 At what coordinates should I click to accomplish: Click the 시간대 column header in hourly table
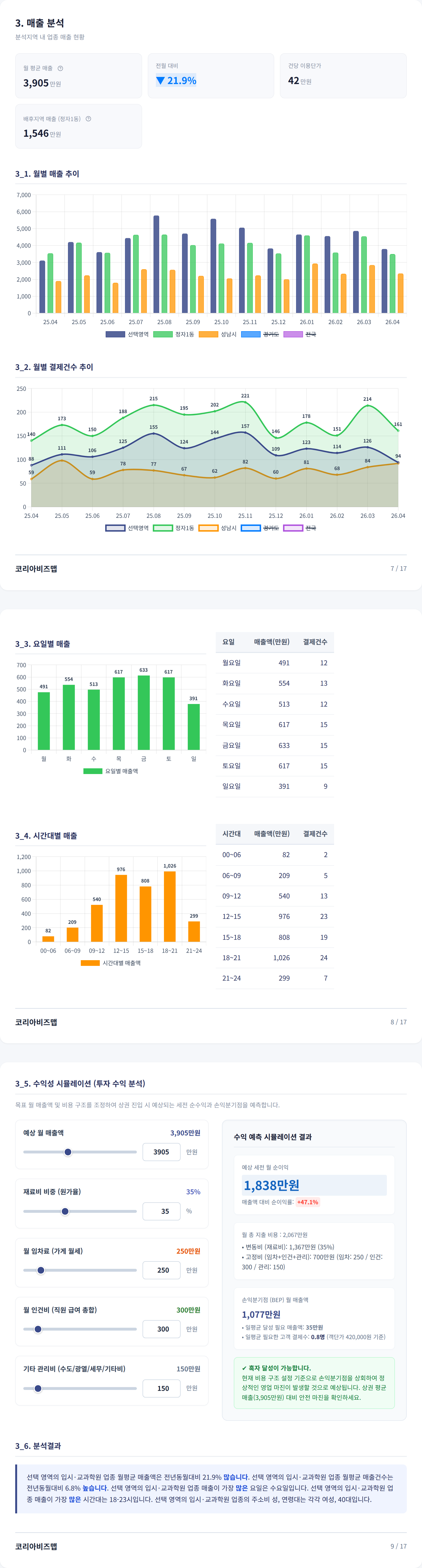tap(231, 833)
